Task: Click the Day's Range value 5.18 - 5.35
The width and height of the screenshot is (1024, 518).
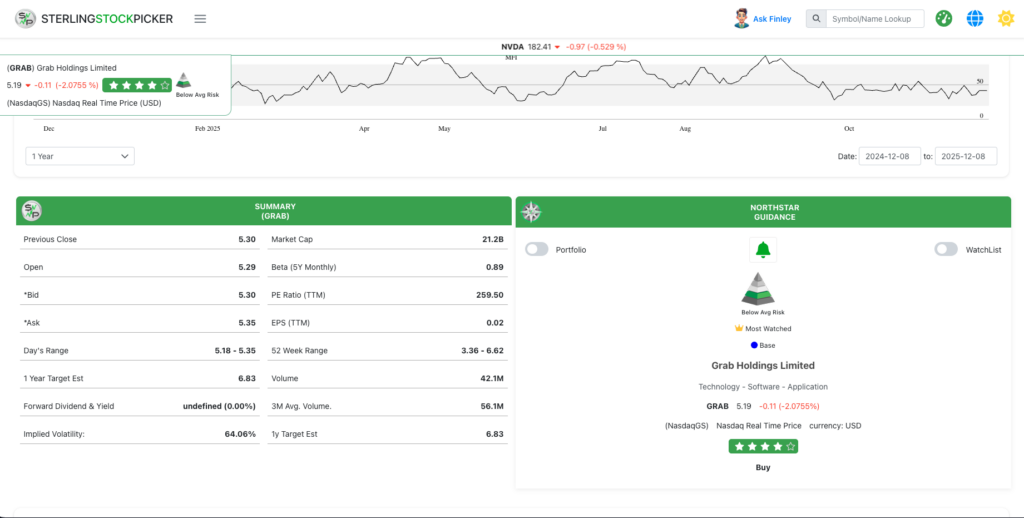Action: [x=235, y=351]
